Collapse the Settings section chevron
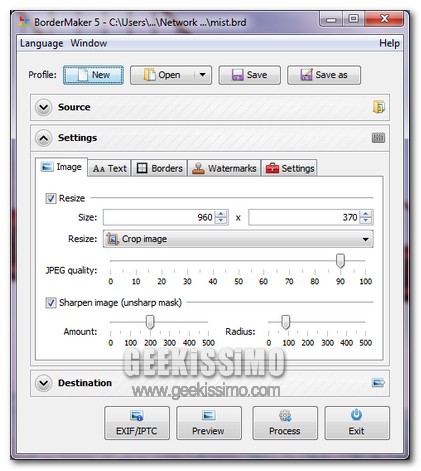 pos(44,138)
